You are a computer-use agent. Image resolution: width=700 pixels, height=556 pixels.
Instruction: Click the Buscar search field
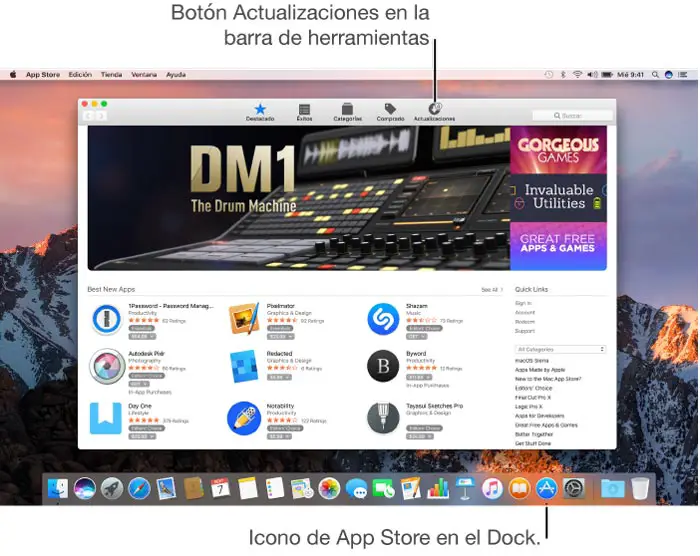tap(572, 116)
